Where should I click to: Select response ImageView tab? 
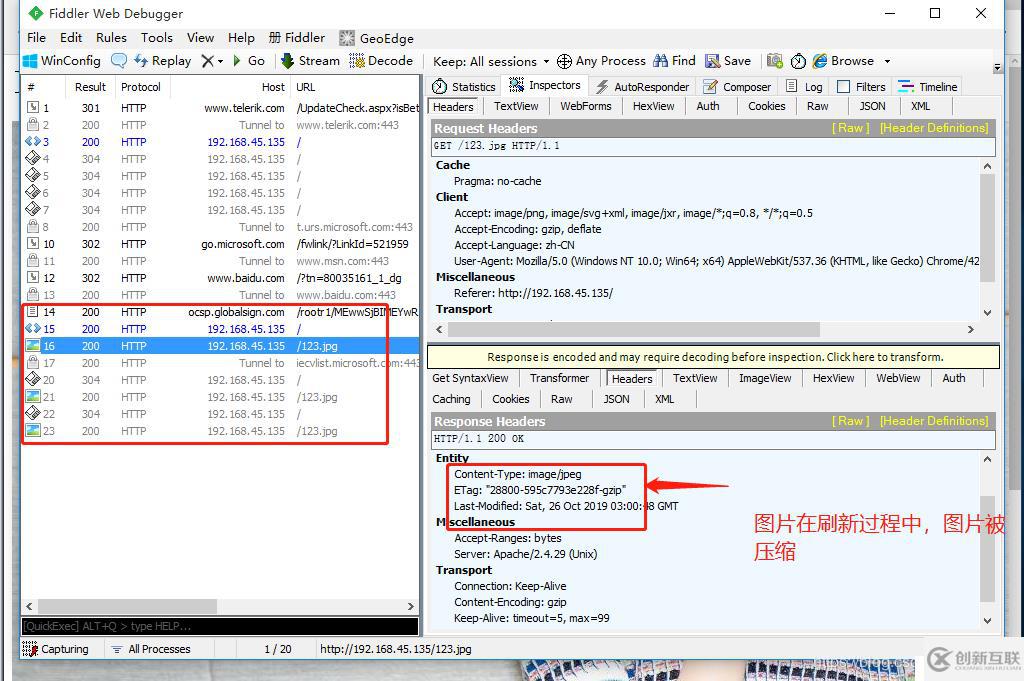[765, 378]
